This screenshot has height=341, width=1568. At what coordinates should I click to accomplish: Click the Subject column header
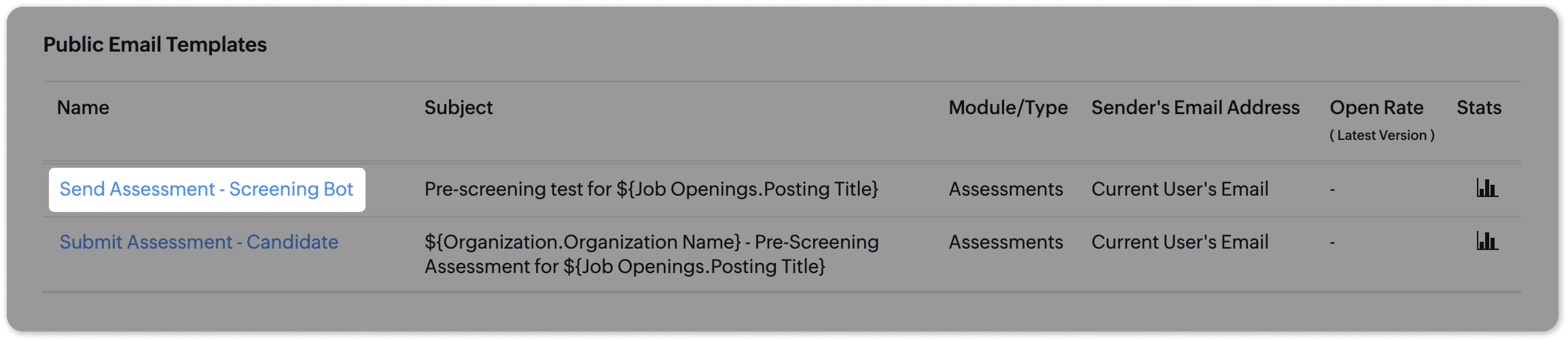(458, 108)
